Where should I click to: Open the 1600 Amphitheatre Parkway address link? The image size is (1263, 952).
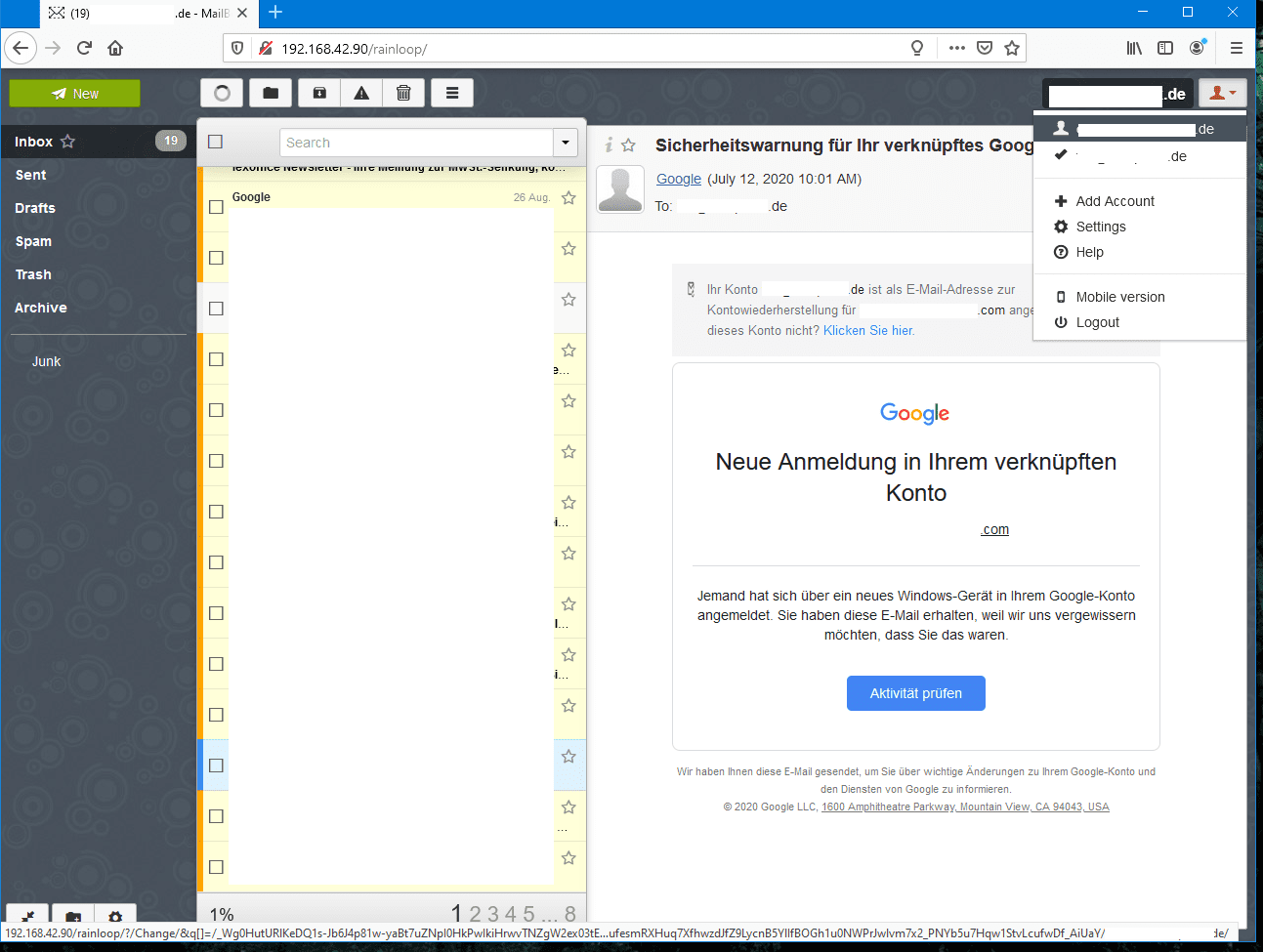965,807
